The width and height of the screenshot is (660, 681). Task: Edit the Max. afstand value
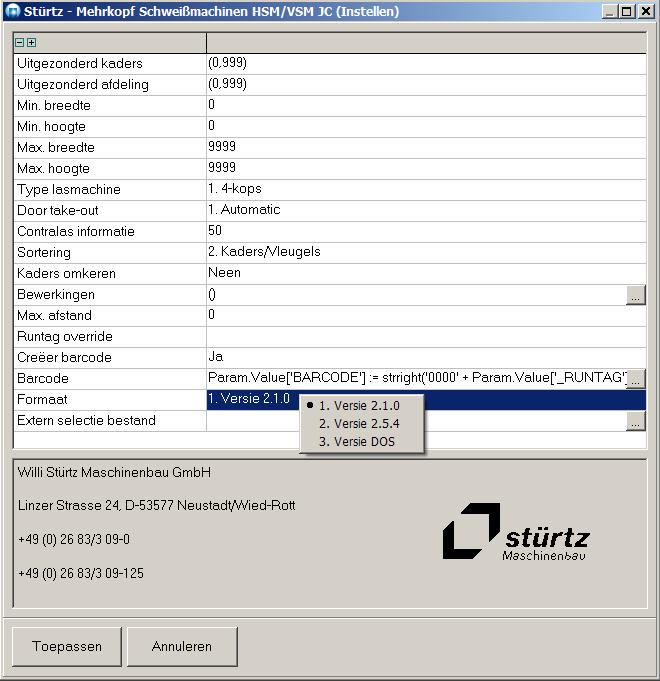point(426,315)
